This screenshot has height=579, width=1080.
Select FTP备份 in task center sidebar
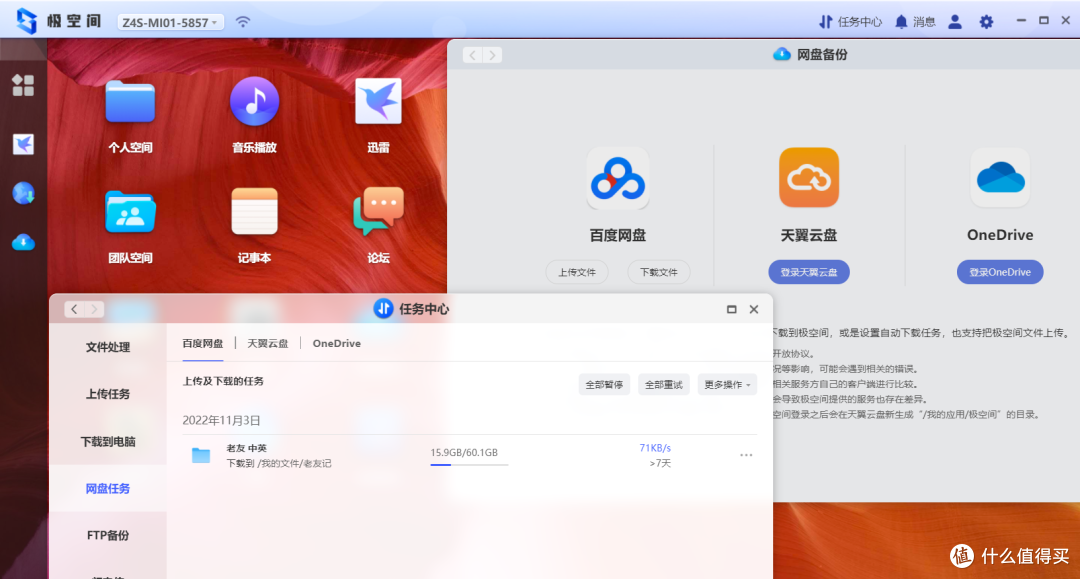108,535
